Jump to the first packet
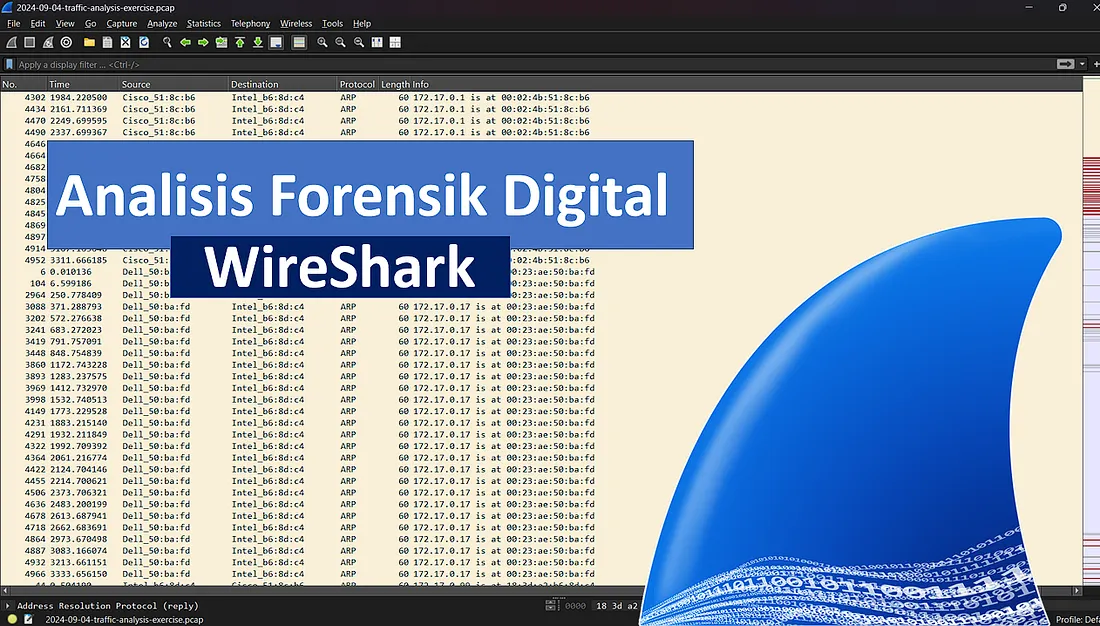The width and height of the screenshot is (1100, 626). click(240, 42)
